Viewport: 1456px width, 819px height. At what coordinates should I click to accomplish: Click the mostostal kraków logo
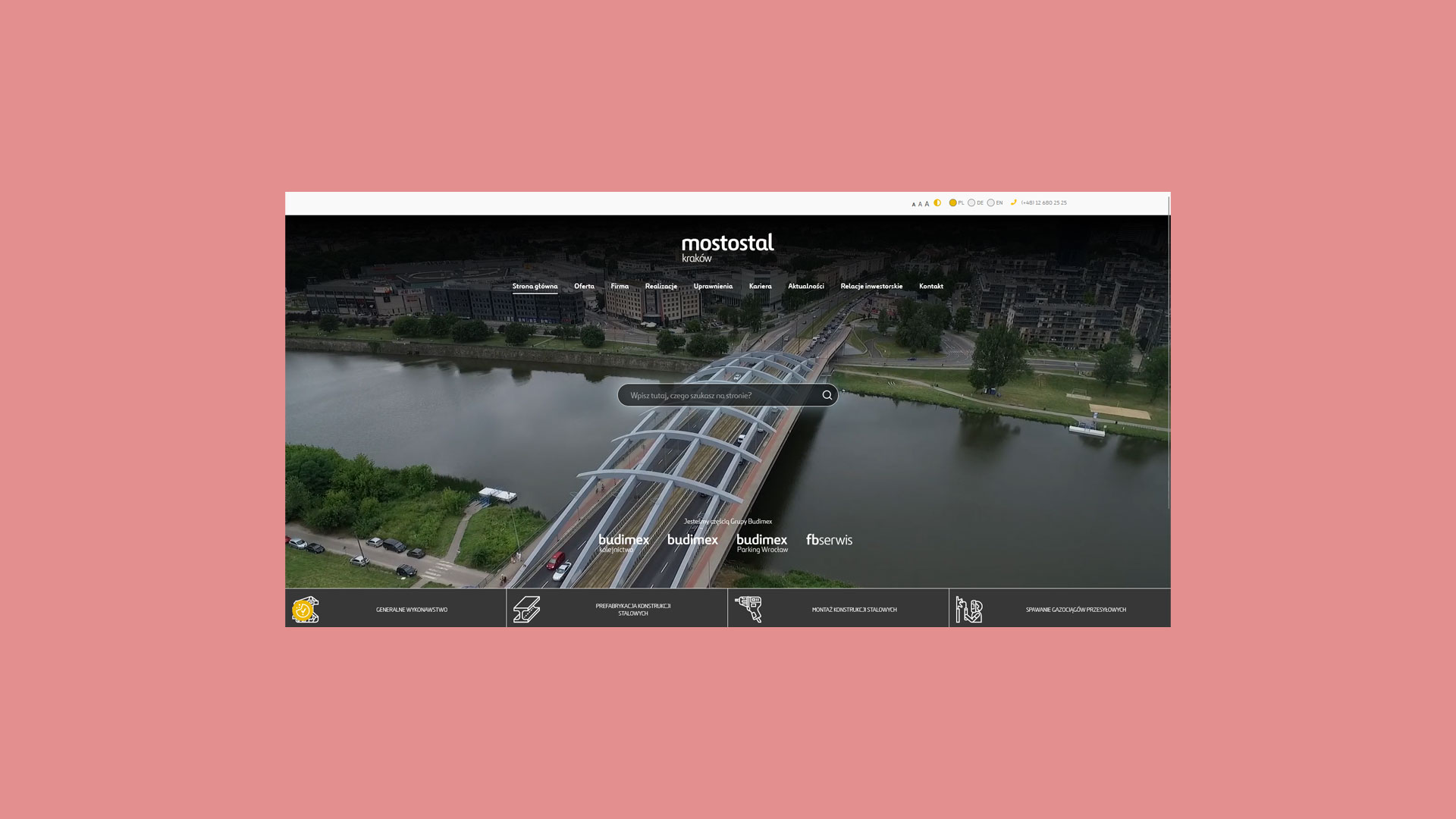coord(727,247)
